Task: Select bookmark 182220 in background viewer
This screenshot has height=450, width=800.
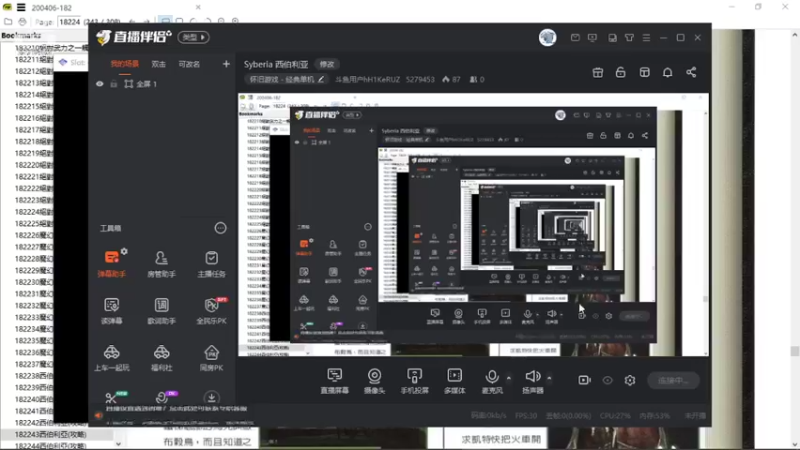Action: 33,165
